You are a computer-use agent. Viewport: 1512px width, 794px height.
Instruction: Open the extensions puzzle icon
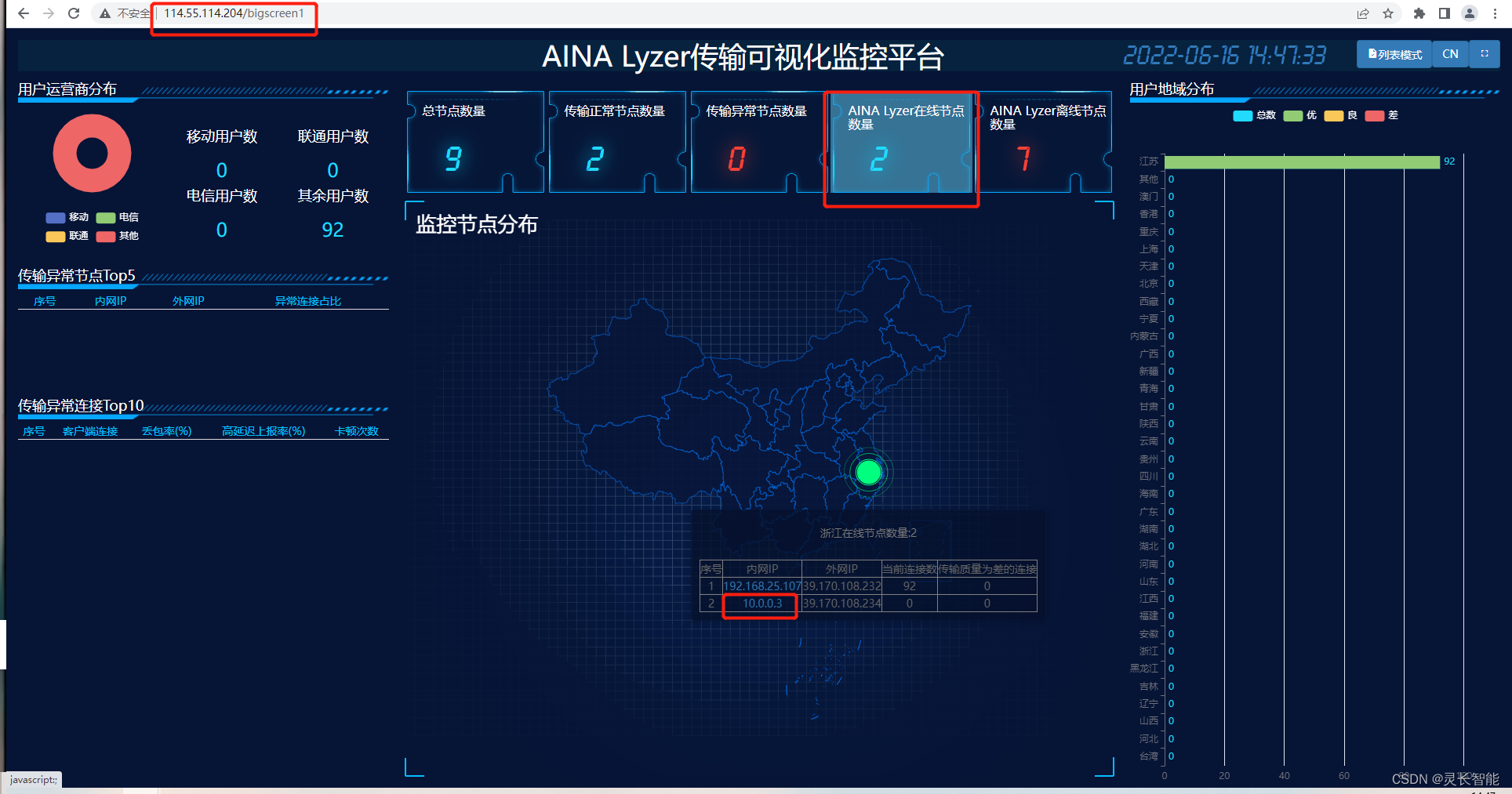[x=1419, y=13]
